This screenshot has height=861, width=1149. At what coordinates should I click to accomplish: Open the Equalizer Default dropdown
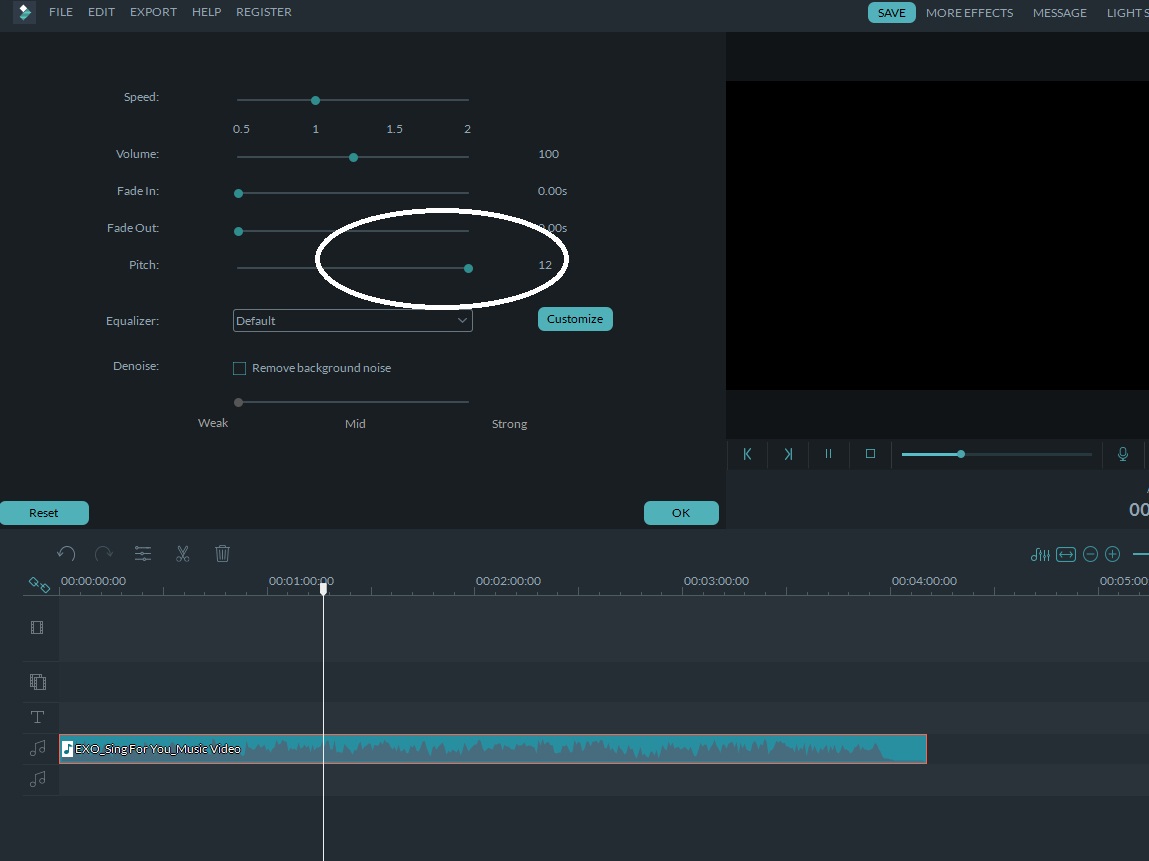pyautogui.click(x=352, y=320)
